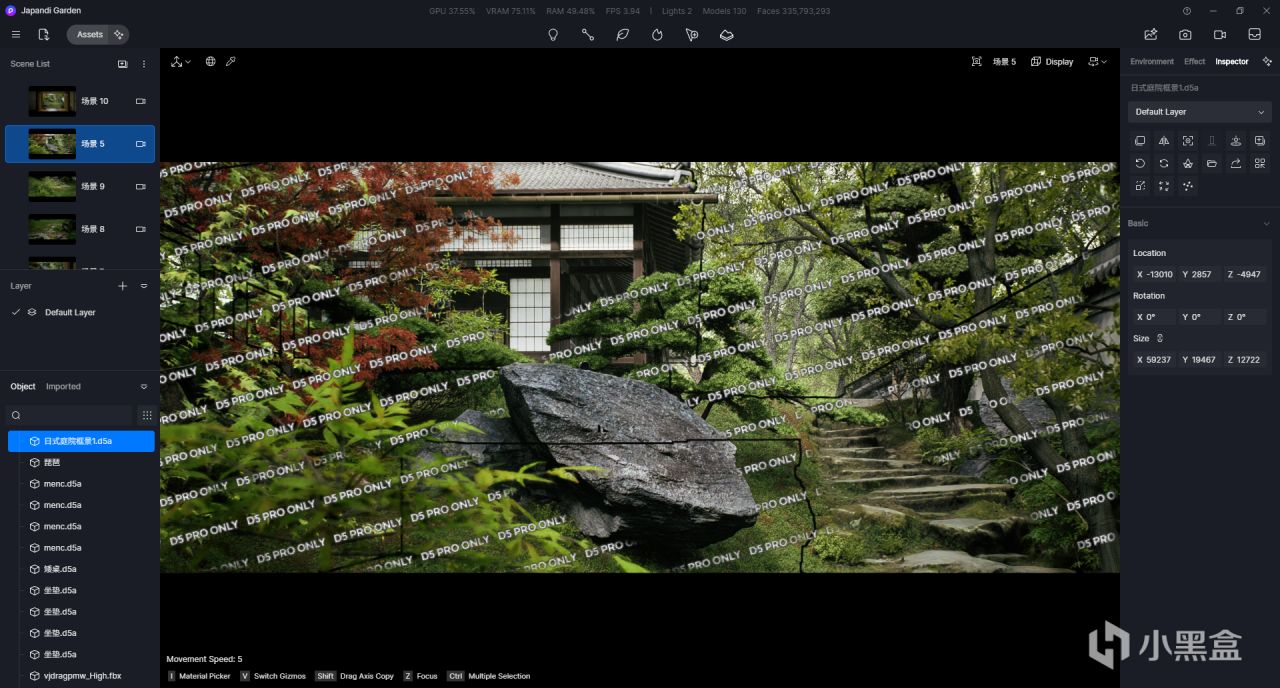Image resolution: width=1280 pixels, height=688 pixels.
Task: Switch to the Imported tab
Action: click(63, 386)
